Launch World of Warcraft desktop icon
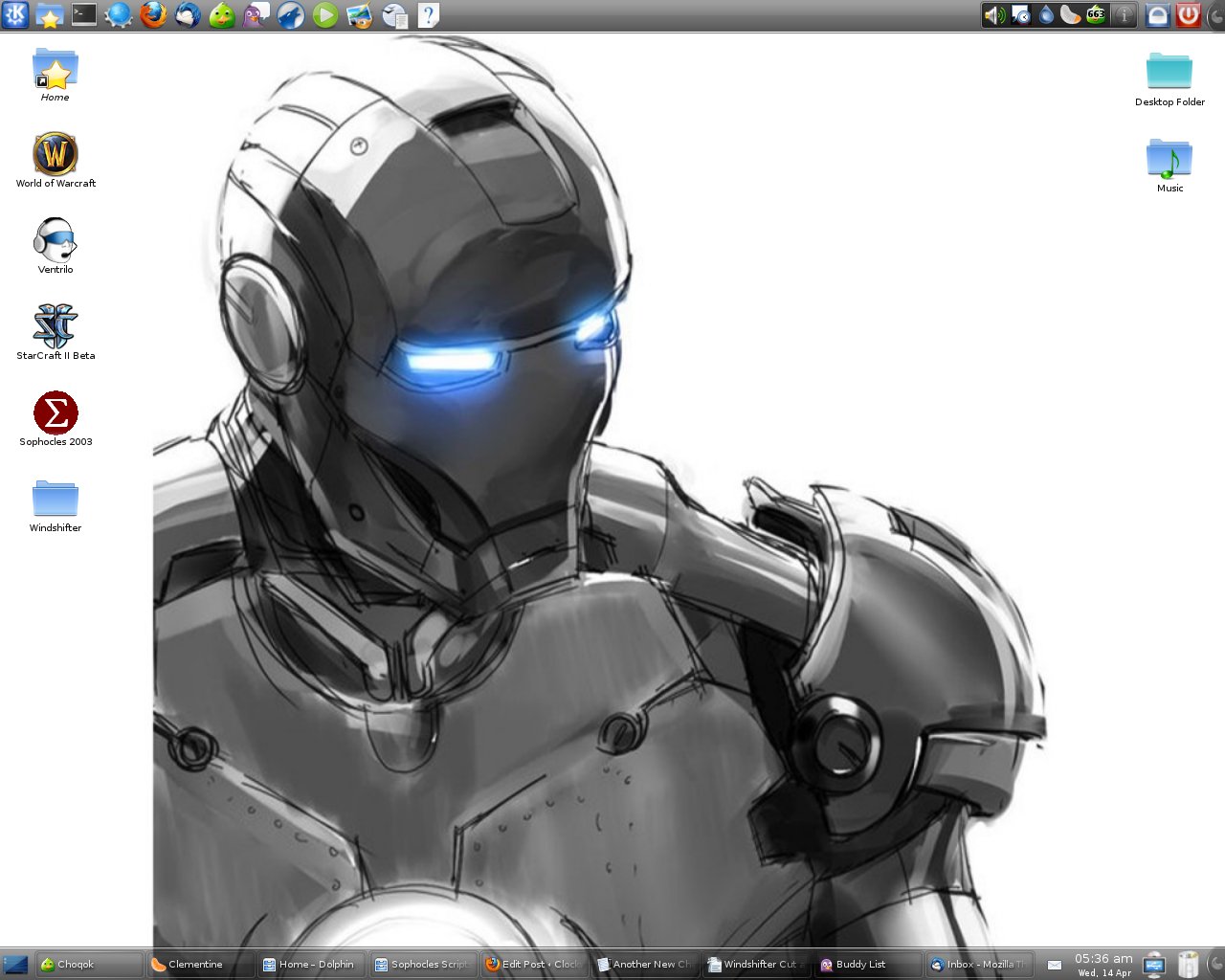This screenshot has width=1225, height=980. 56,160
